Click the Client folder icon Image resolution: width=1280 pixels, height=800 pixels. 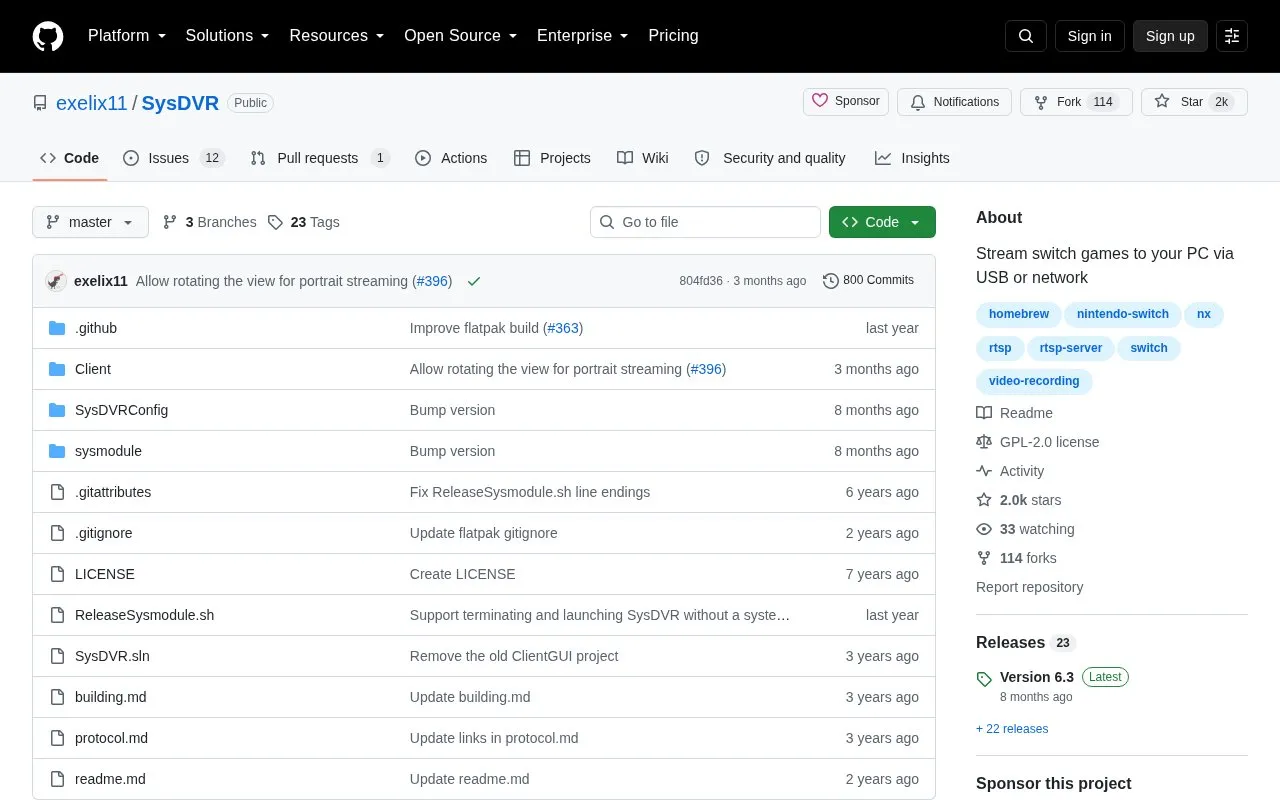click(x=57, y=369)
